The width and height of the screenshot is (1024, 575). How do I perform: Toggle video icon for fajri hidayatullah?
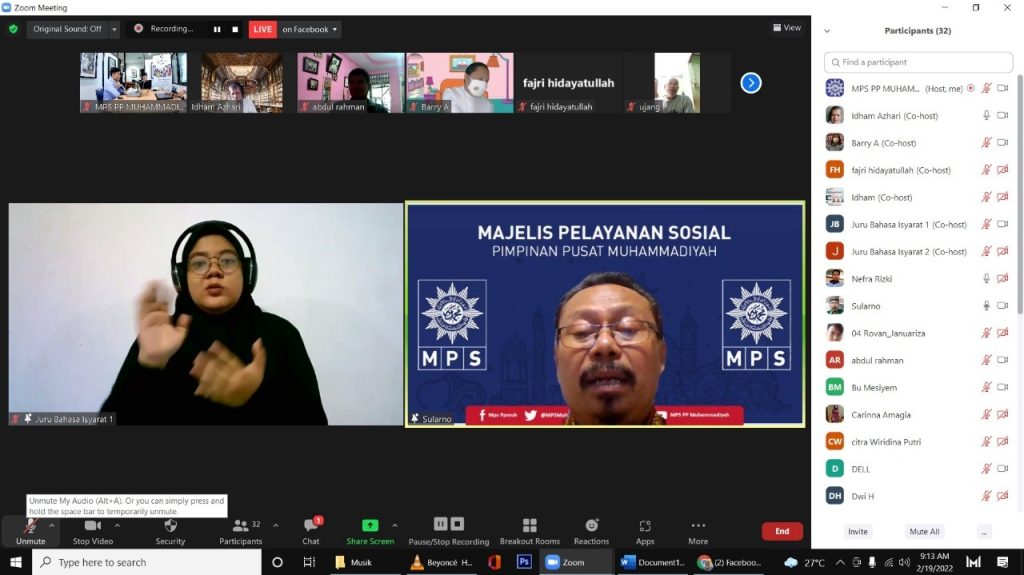tap(1002, 170)
